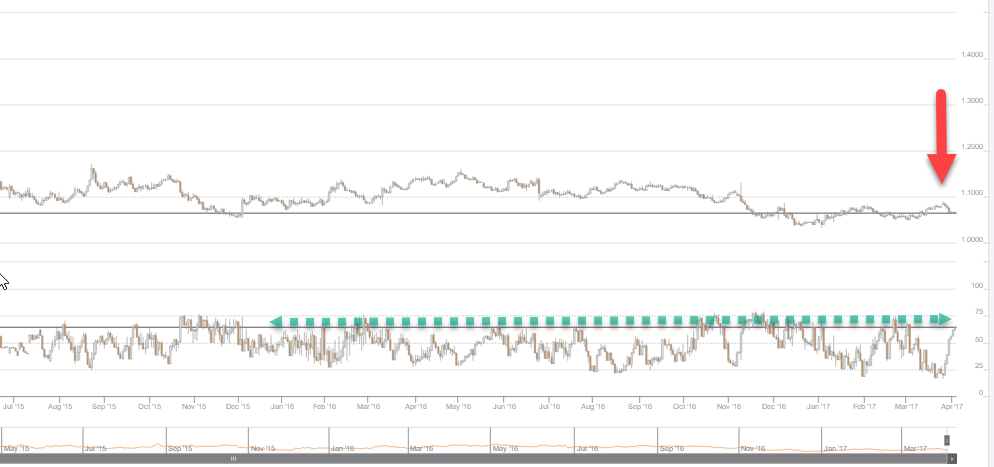Viewport: 994px width, 467px height.
Task: Click the Apr '17 date axis label
Action: click(950, 407)
